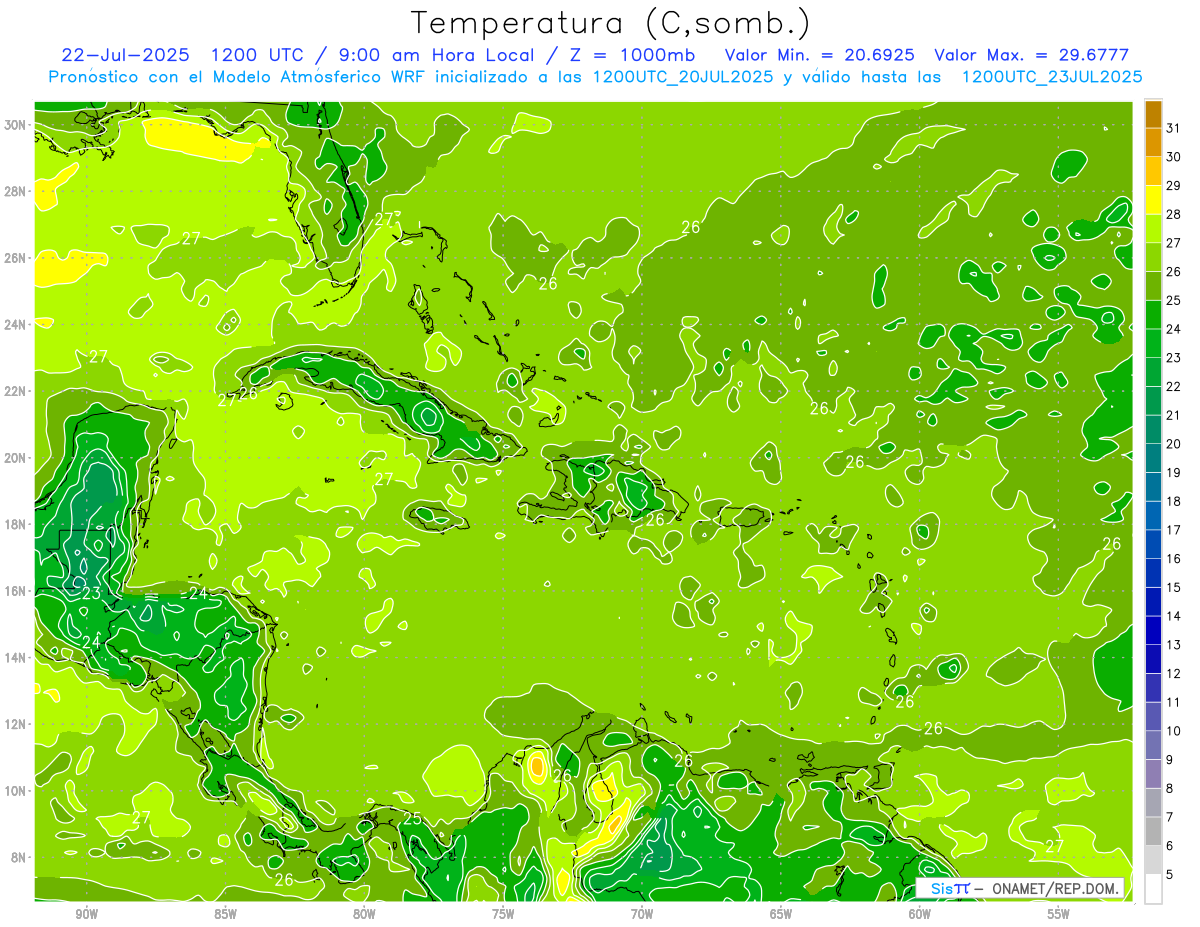Click latitude label 10N
The width and height of the screenshot is (1200, 927).
tap(15, 791)
